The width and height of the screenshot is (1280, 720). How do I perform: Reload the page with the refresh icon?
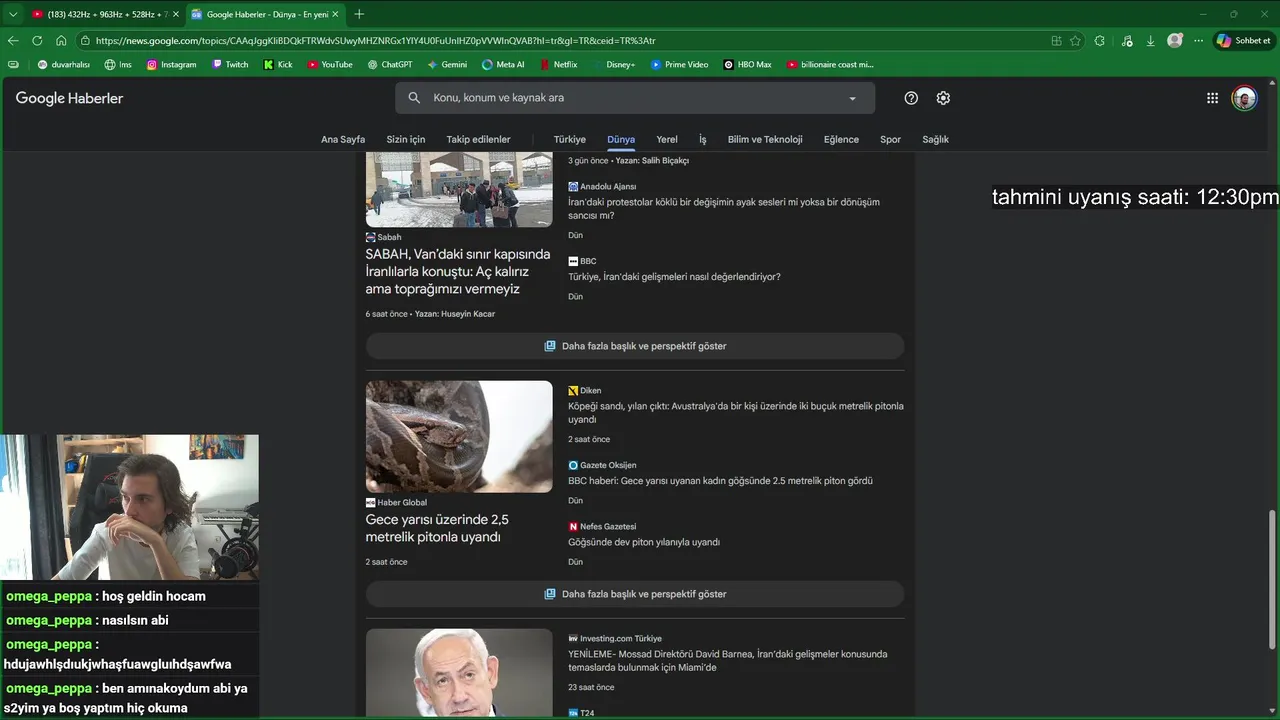tap(37, 41)
